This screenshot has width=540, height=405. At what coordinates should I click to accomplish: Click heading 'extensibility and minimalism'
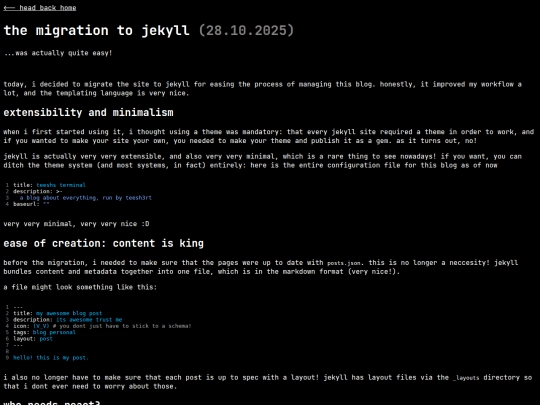click(x=89, y=113)
